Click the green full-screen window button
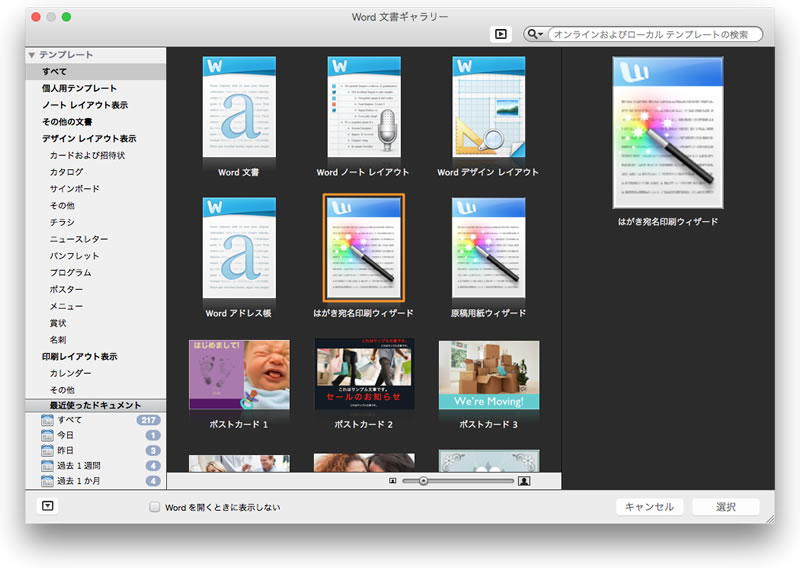The width and height of the screenshot is (800, 568). [x=66, y=17]
